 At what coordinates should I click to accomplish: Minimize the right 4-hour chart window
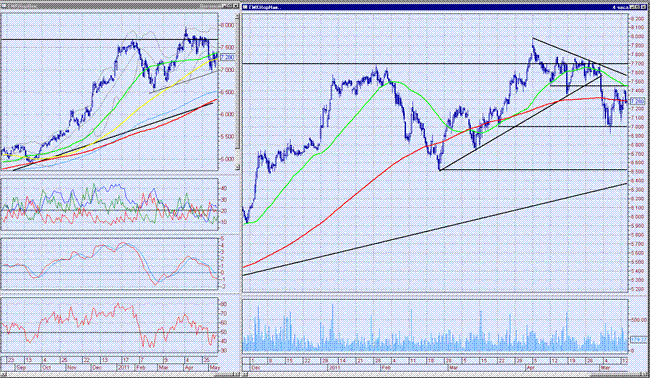(632, 7)
